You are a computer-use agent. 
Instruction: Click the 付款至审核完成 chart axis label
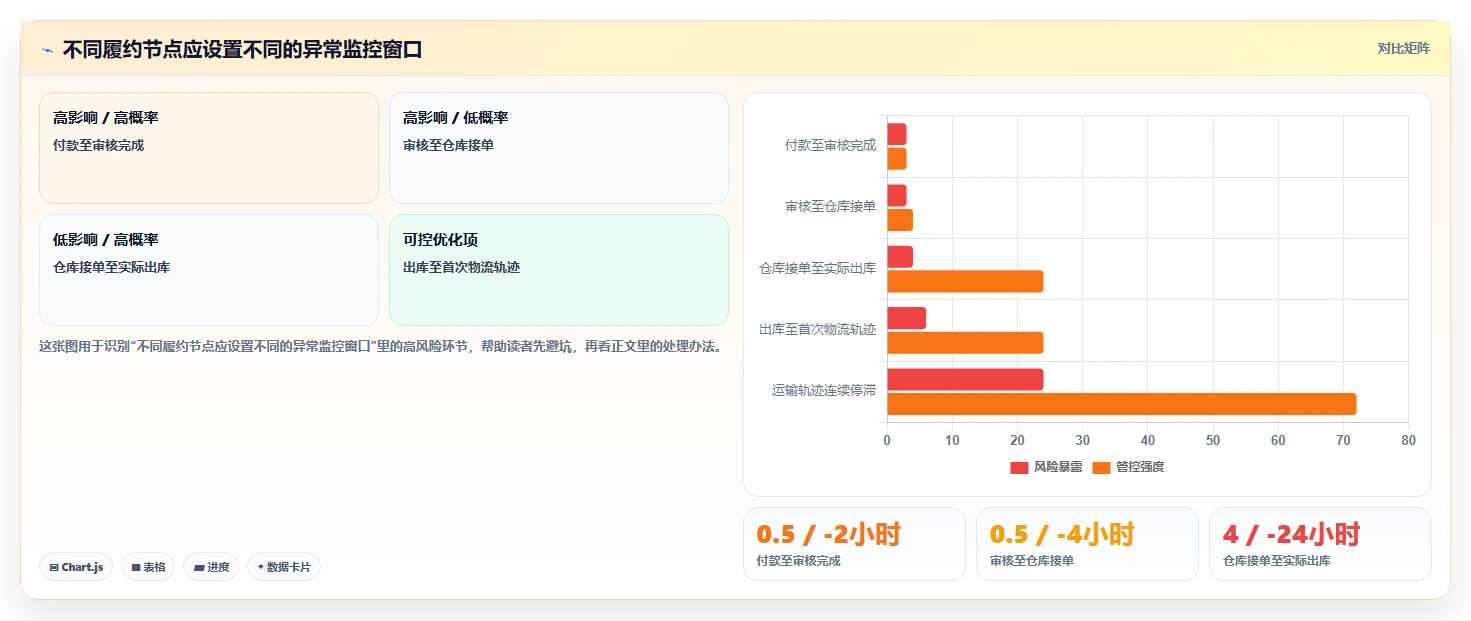tap(830, 146)
